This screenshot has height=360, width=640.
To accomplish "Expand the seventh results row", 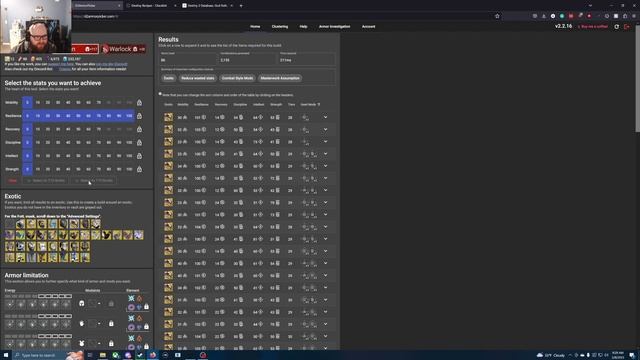I will pos(325,190).
